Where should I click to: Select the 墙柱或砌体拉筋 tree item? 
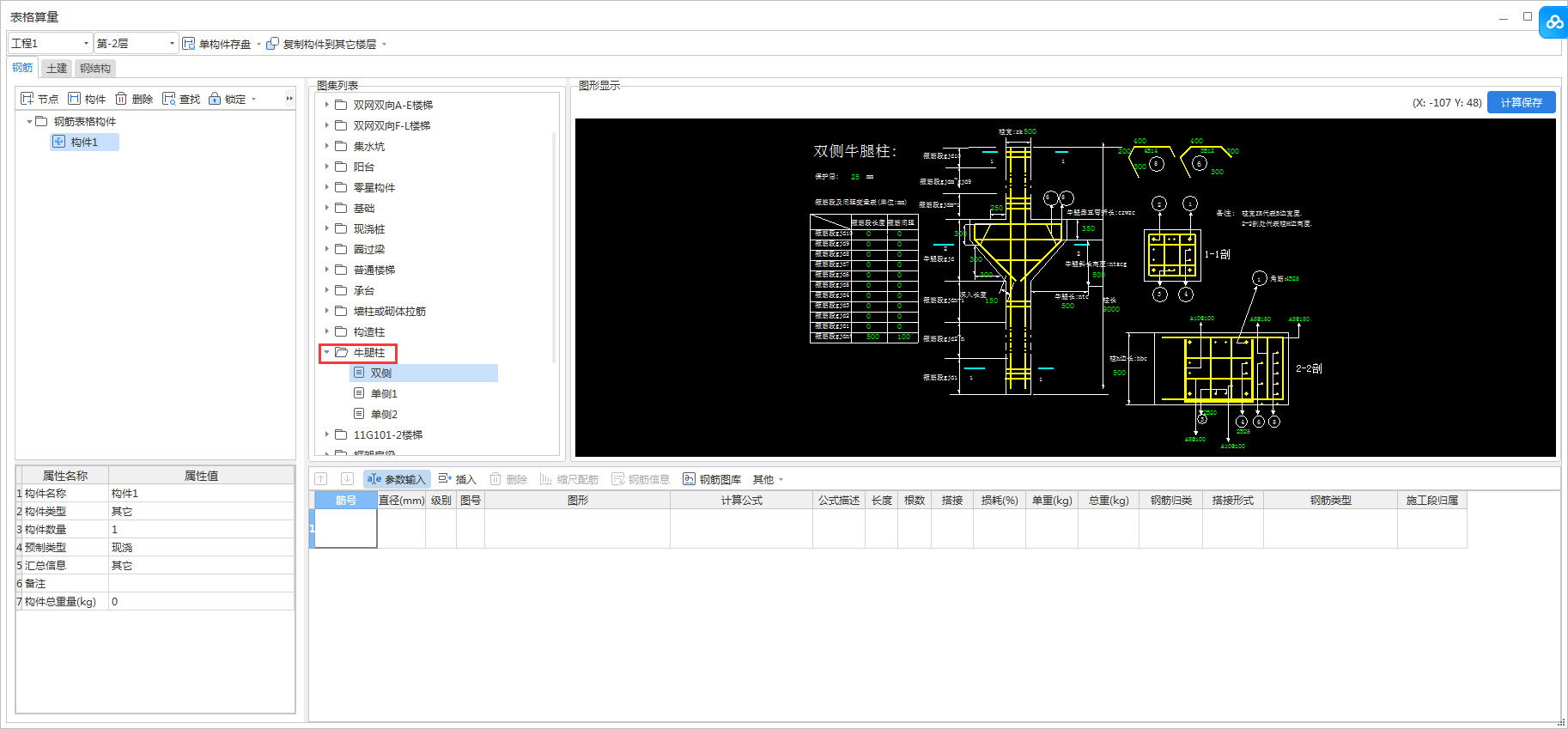(389, 311)
